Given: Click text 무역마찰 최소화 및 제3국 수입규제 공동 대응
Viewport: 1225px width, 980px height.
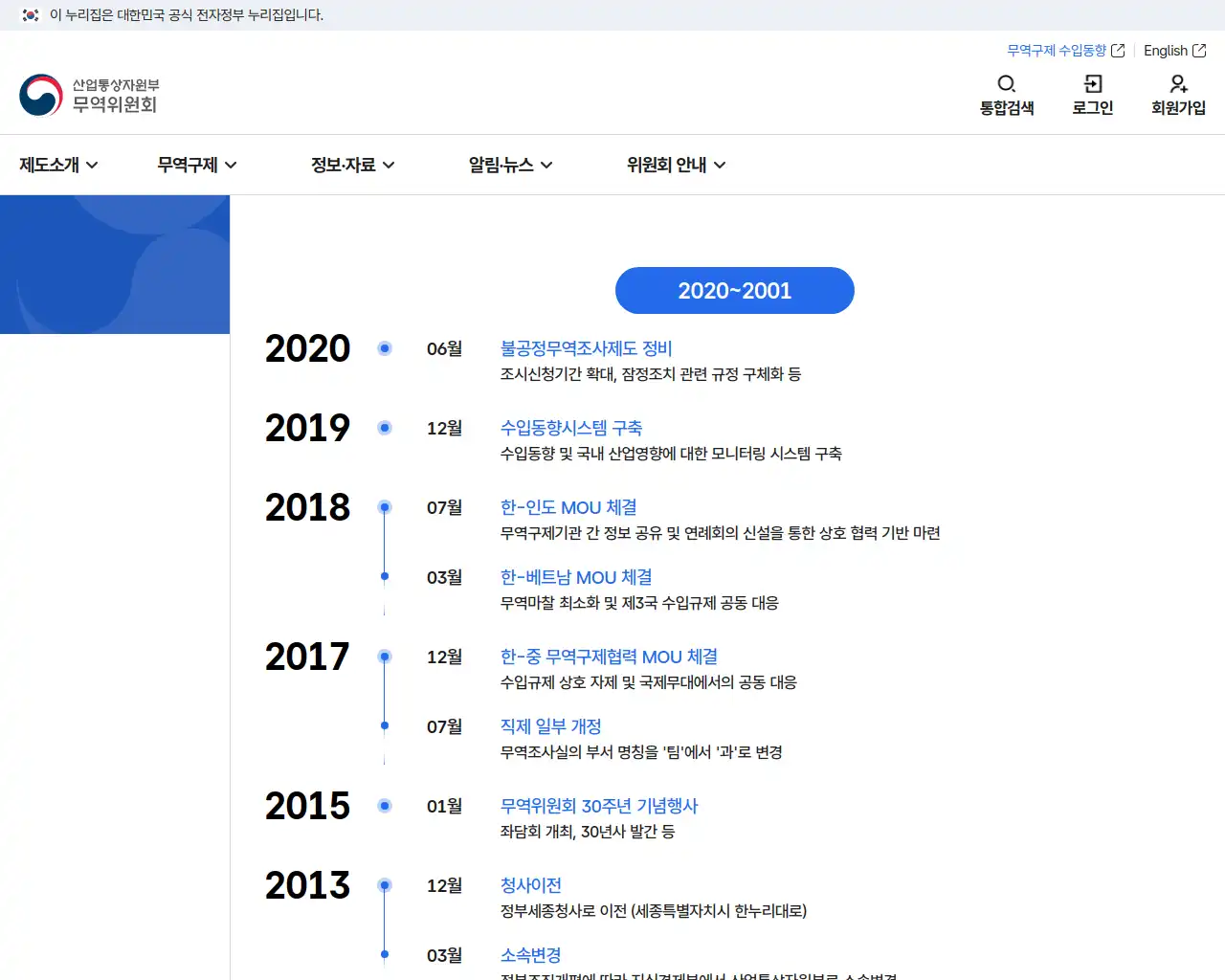Looking at the screenshot, I should click(639, 603).
